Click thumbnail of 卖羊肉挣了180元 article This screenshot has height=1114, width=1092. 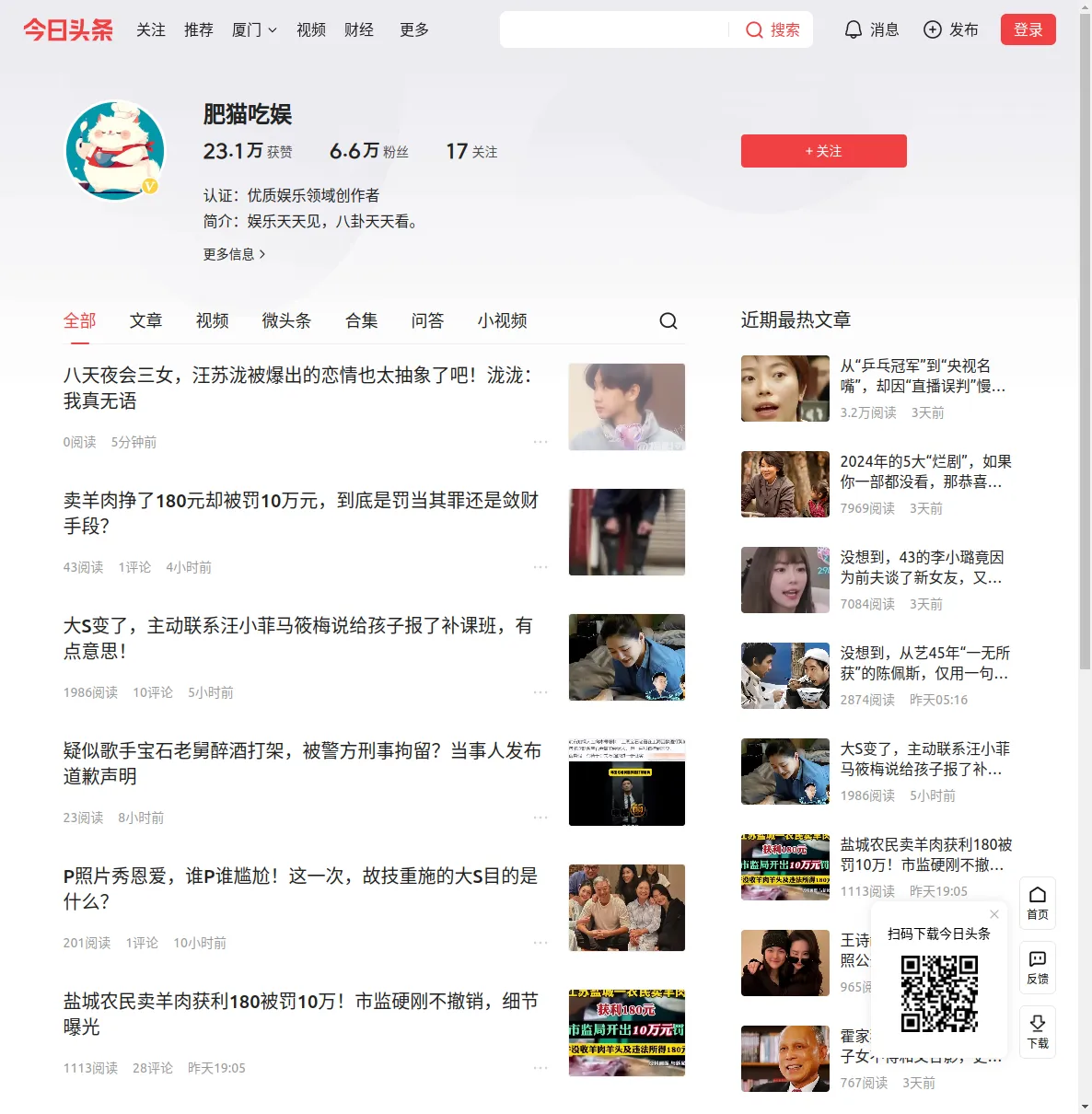627,532
